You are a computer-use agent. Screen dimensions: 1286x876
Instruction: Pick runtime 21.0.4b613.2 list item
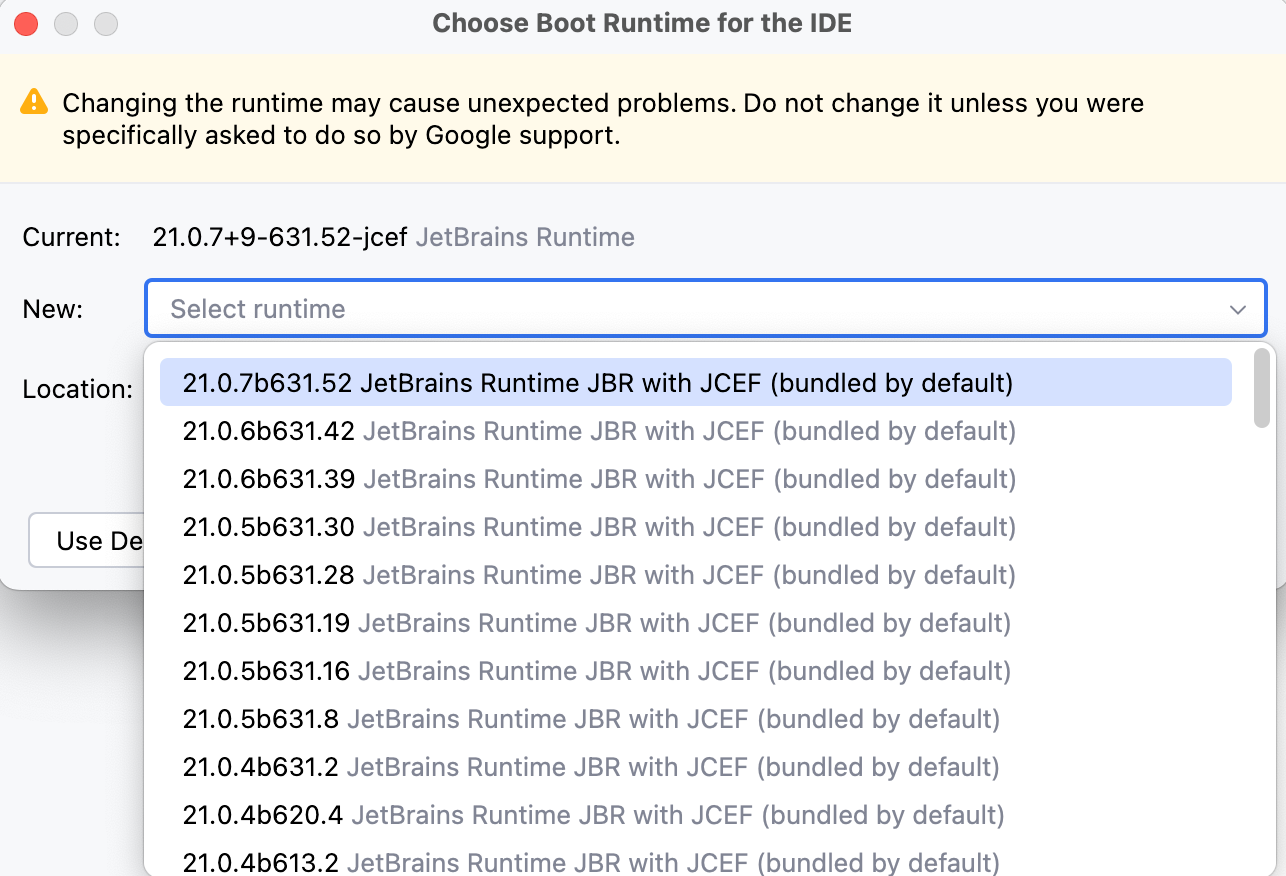(x=696, y=859)
